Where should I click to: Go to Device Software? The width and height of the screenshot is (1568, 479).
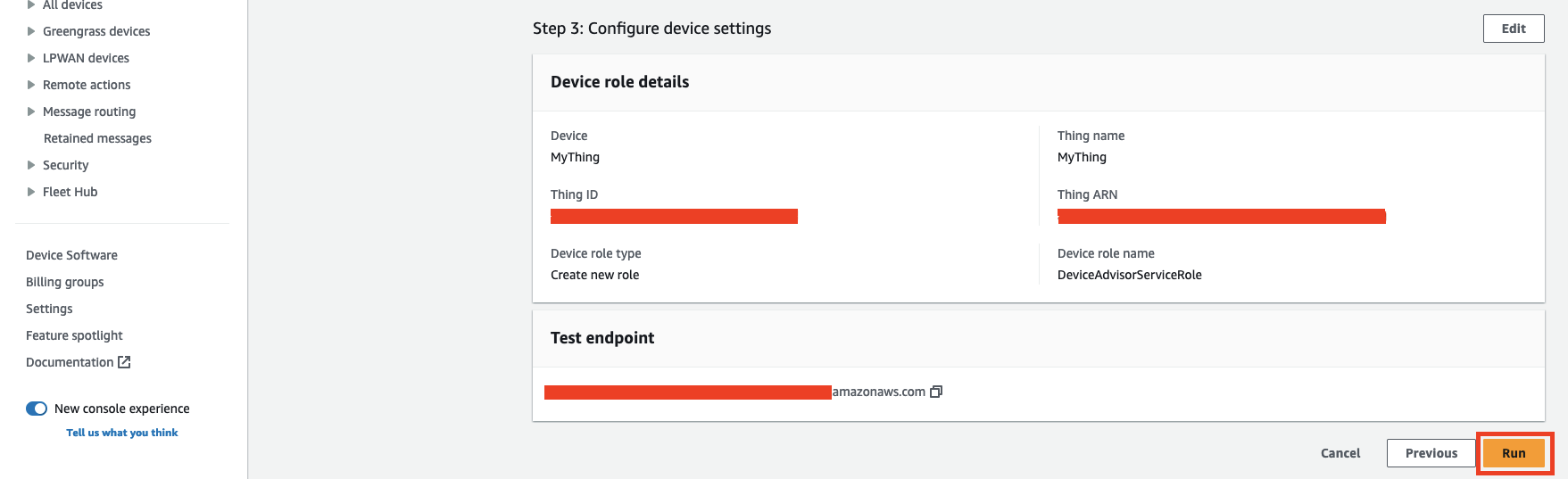71,255
